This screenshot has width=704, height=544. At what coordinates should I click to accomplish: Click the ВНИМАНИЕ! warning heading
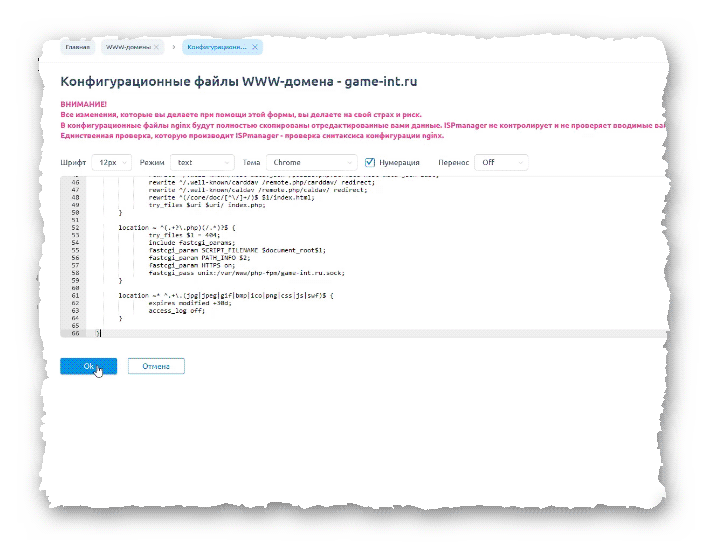tap(84, 104)
